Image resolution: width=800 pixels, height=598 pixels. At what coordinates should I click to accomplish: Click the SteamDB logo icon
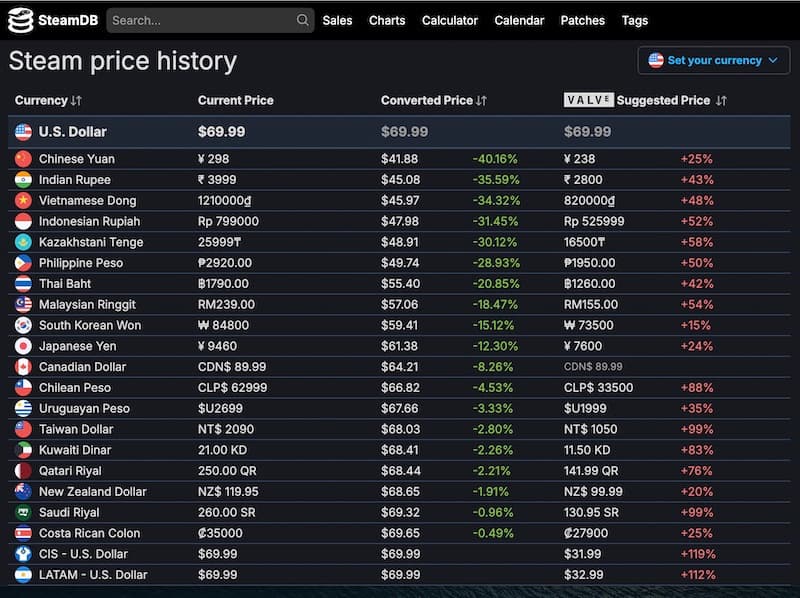(20, 20)
